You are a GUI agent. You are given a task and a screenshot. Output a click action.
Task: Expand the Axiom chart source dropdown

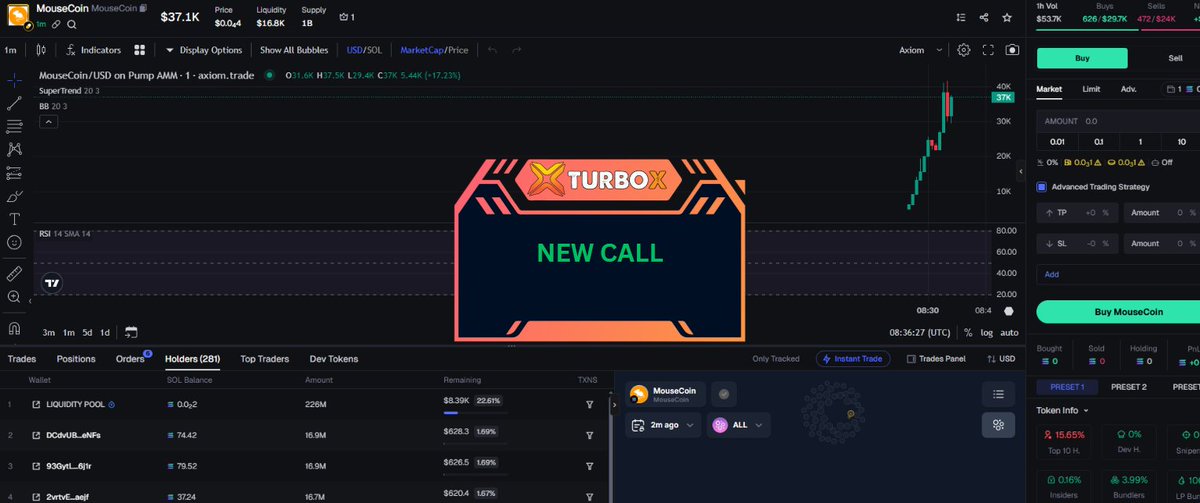click(921, 50)
